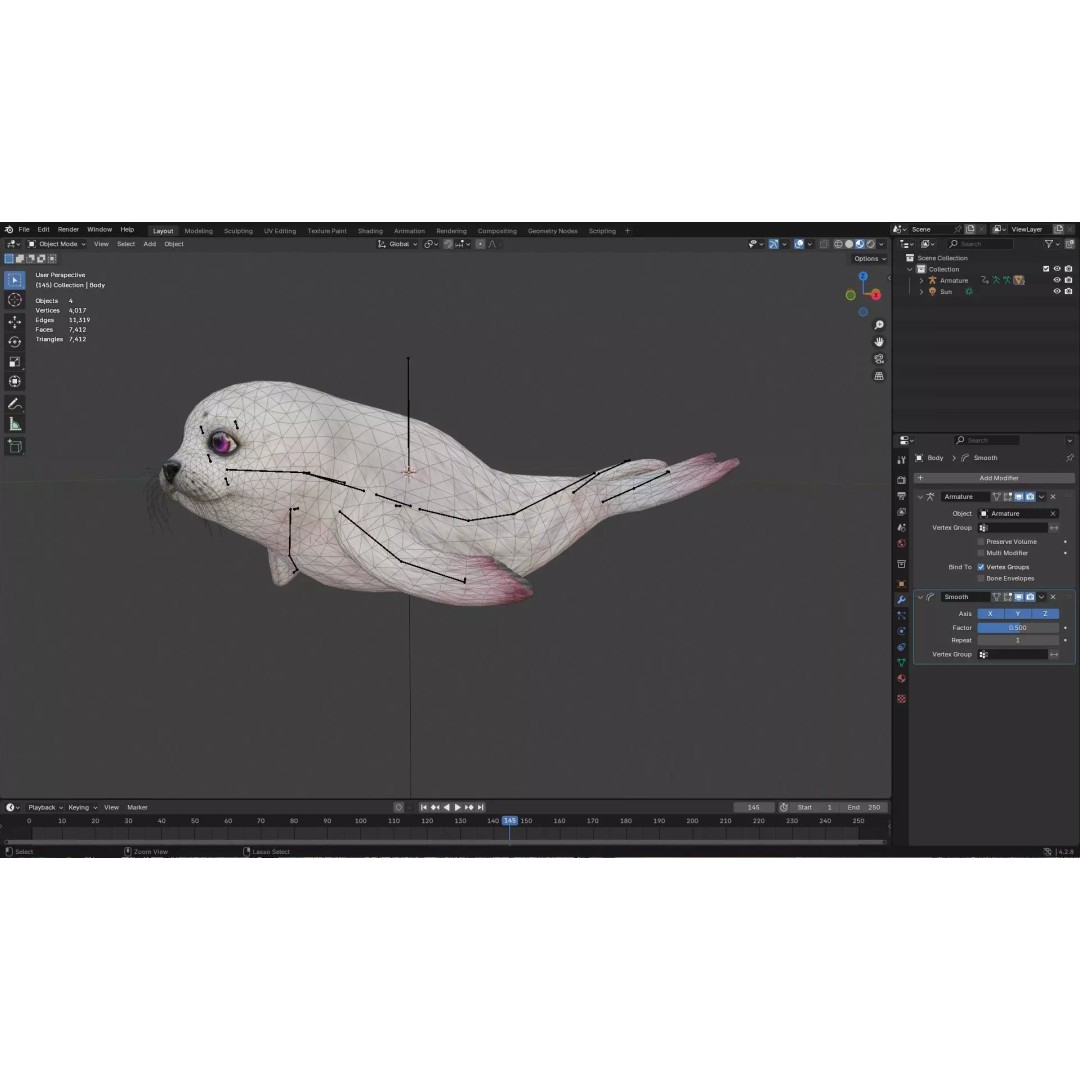Adjust the Smooth Factor 0.500 slider
The height and width of the screenshot is (1080, 1080).
1018,628
